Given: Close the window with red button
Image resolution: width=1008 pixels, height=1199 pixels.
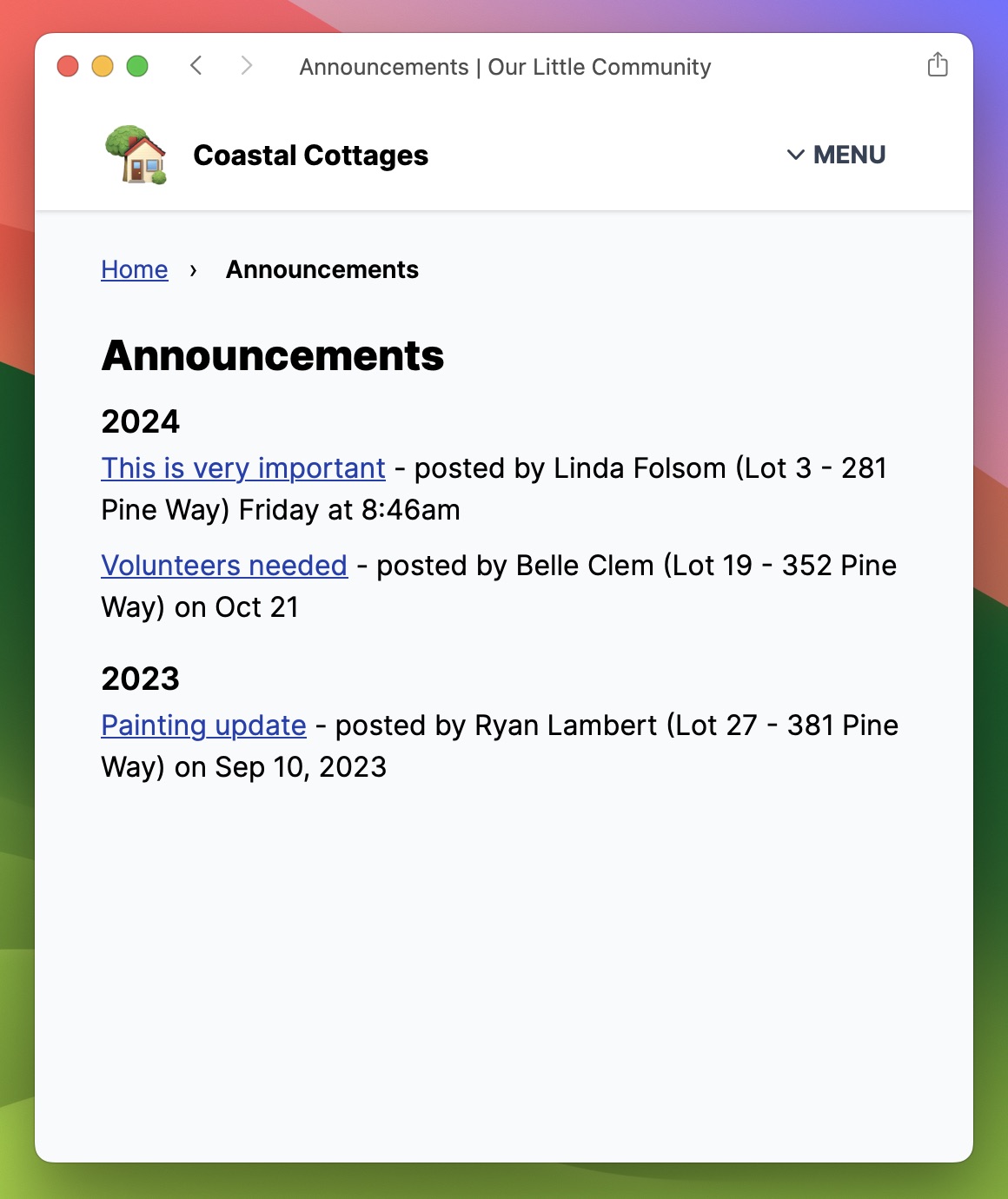Looking at the screenshot, I should tap(68, 66).
